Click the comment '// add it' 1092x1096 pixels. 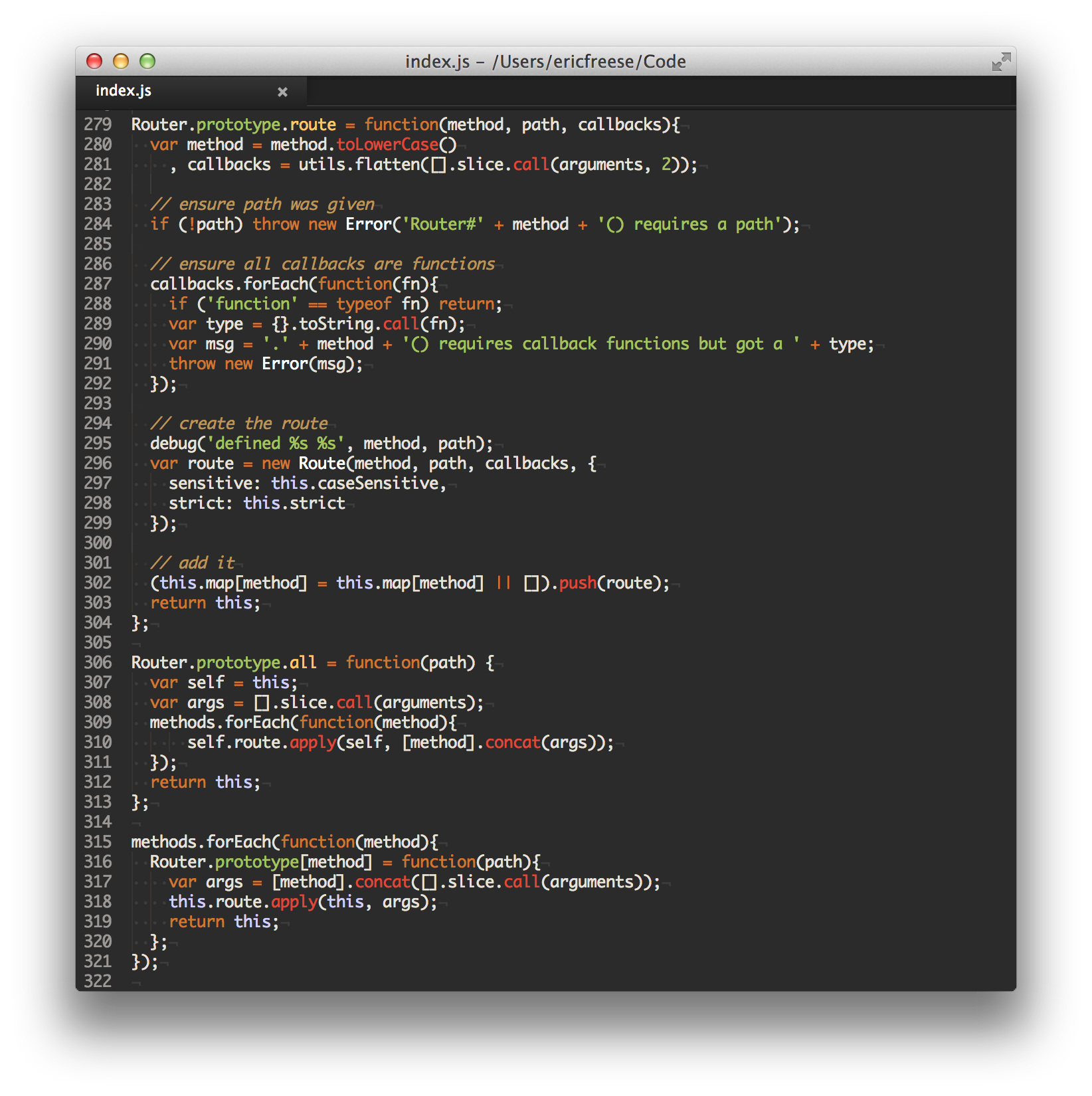tap(193, 563)
